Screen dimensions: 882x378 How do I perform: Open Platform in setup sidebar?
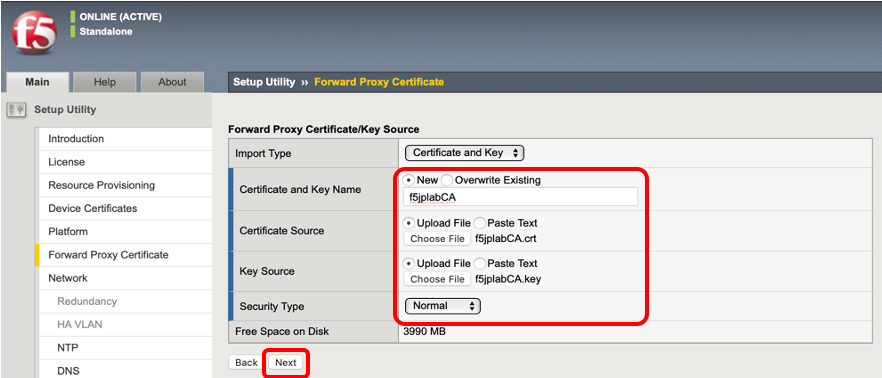click(x=125, y=232)
